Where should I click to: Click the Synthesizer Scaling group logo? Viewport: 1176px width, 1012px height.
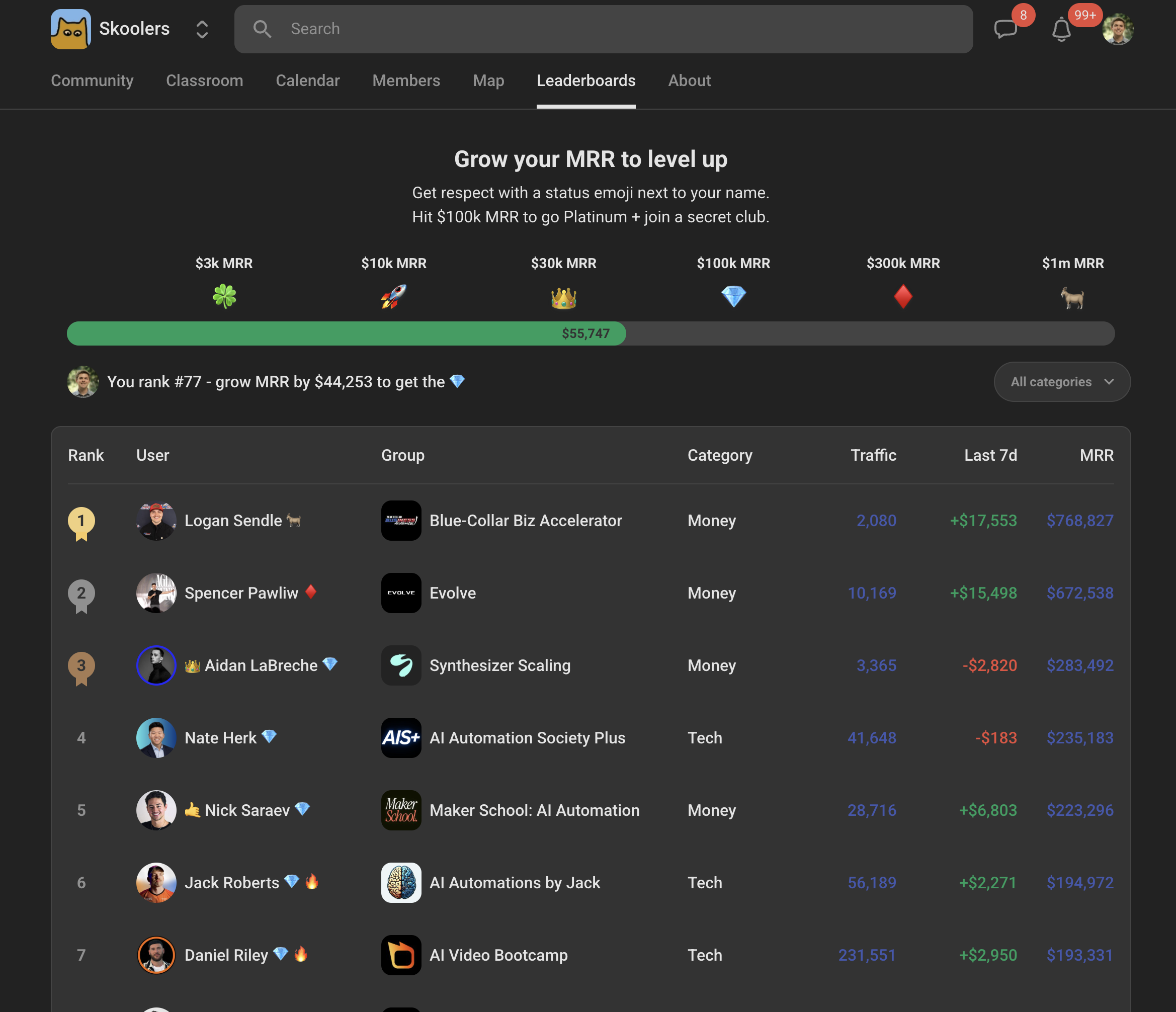click(x=401, y=665)
